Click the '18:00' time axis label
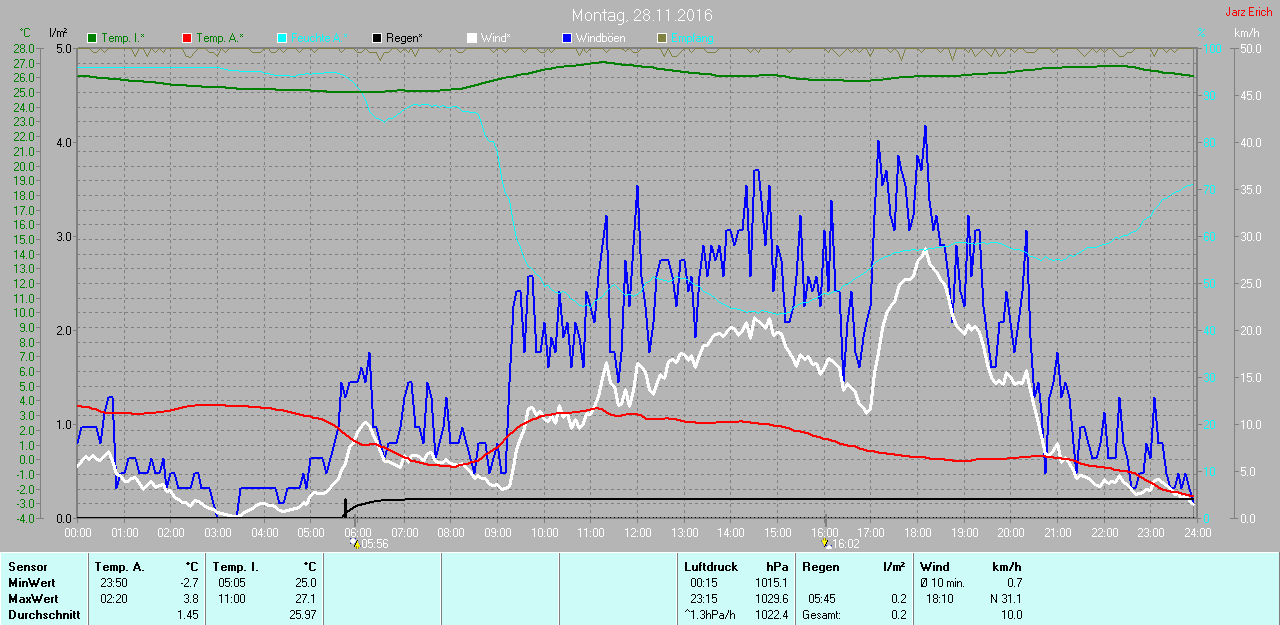This screenshot has height=625, width=1280. coord(917,532)
